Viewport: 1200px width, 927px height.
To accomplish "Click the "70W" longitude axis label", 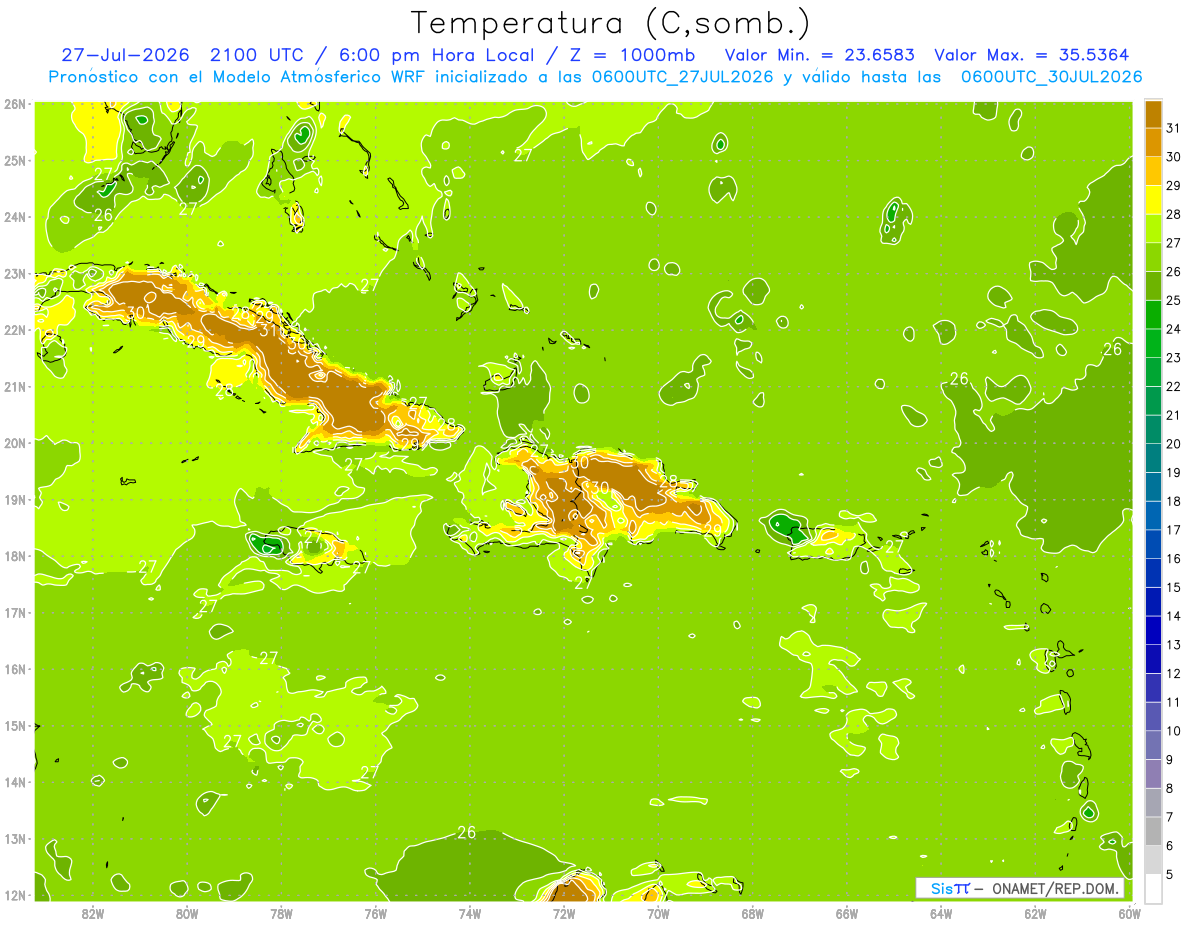I will pos(658,912).
